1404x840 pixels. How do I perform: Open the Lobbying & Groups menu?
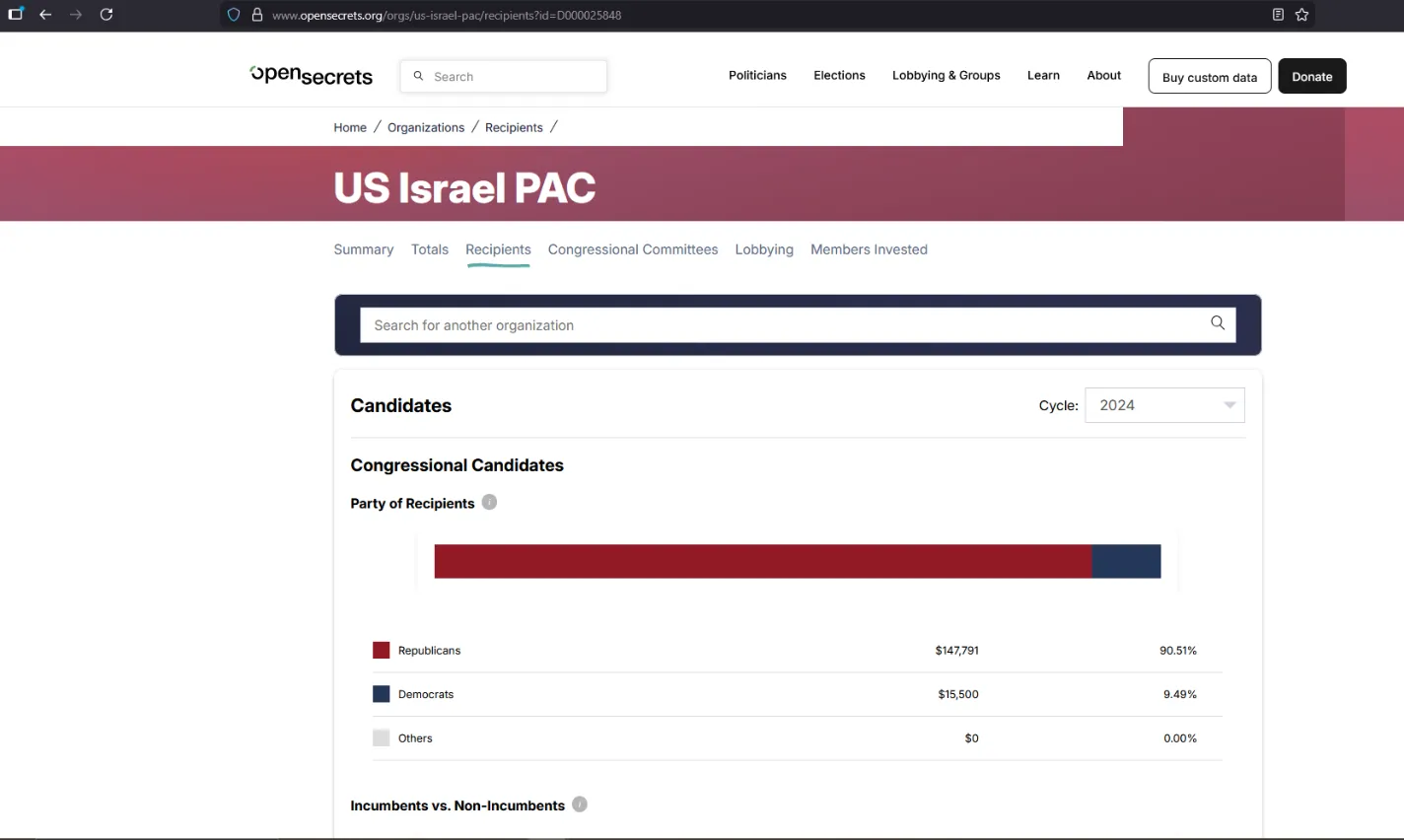click(947, 76)
